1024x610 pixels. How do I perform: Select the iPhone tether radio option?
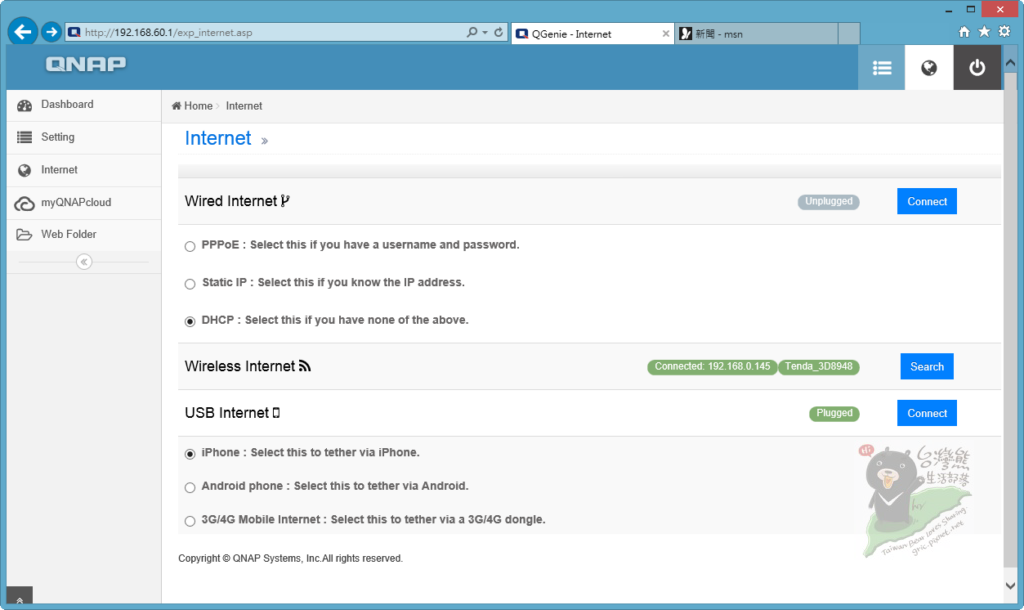pyautogui.click(x=190, y=454)
